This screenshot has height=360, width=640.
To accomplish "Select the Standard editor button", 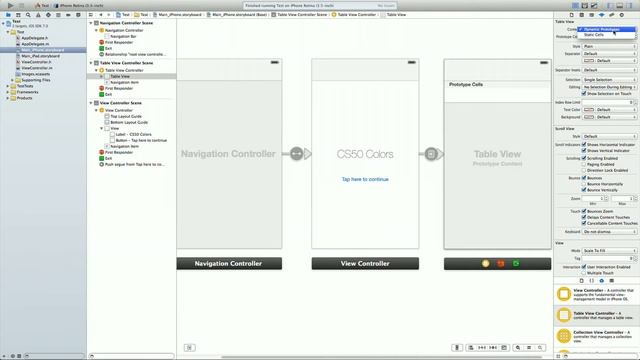I will coord(575,5).
